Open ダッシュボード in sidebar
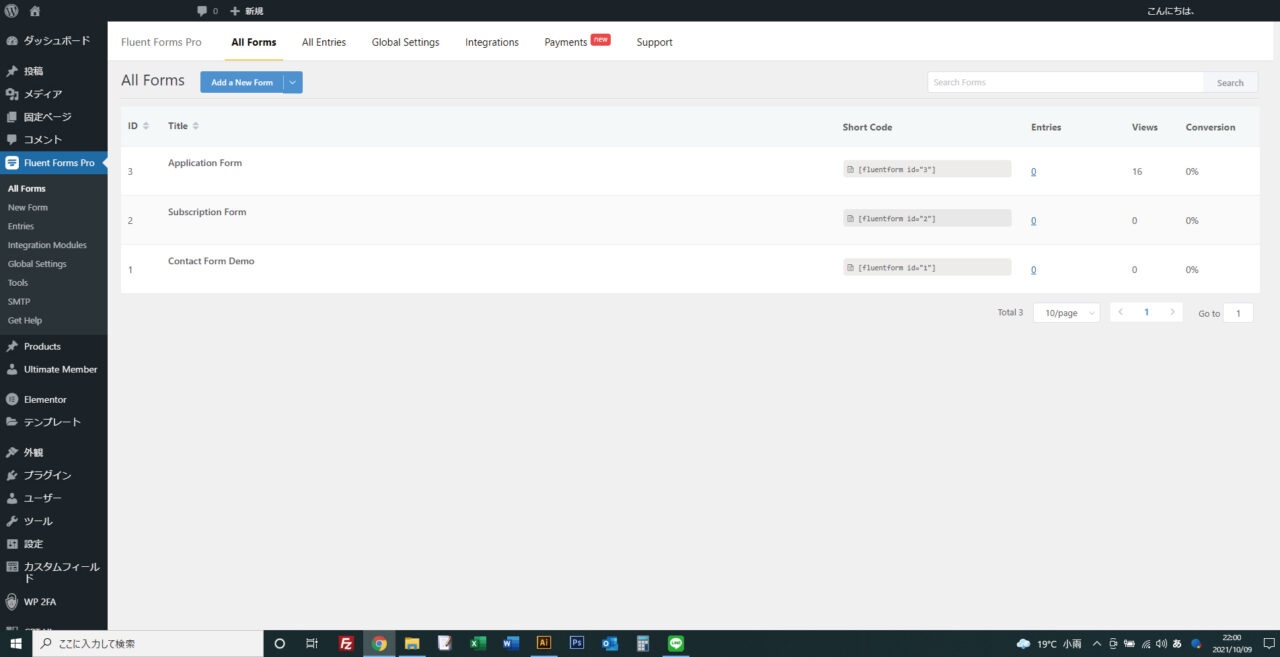This screenshot has width=1280, height=657. click(x=54, y=41)
